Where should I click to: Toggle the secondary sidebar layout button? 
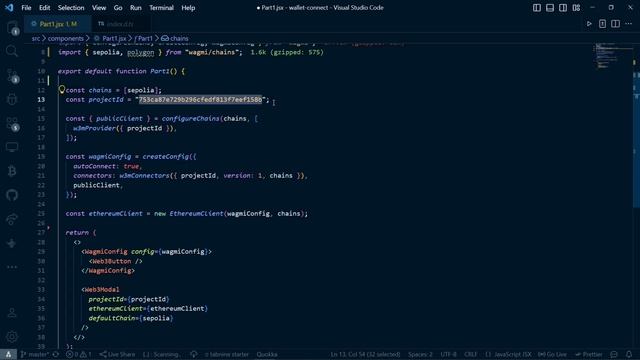pyautogui.click(x=563, y=8)
